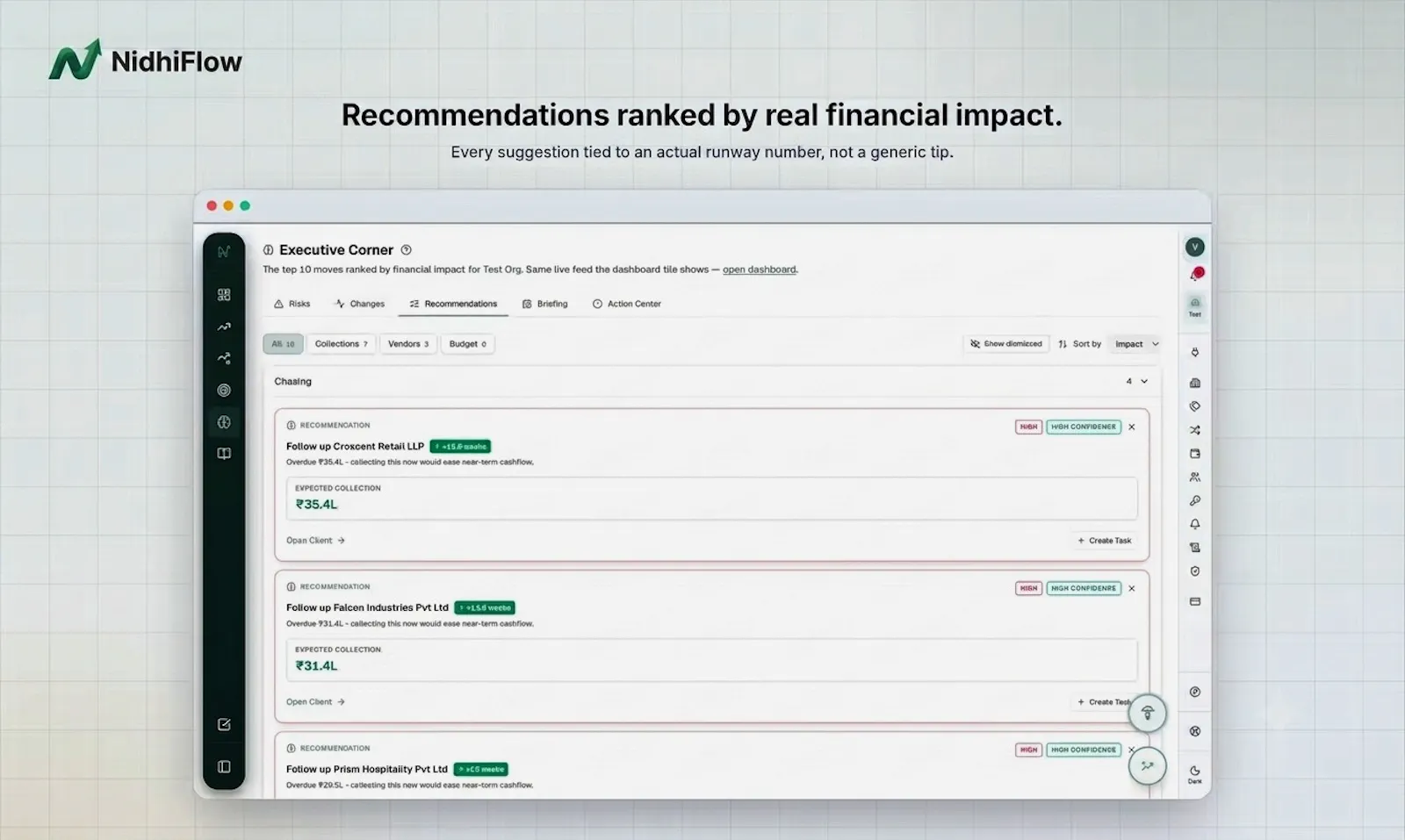The width and height of the screenshot is (1405, 840).
Task: Open the user avatar V menu
Action: [1194, 248]
